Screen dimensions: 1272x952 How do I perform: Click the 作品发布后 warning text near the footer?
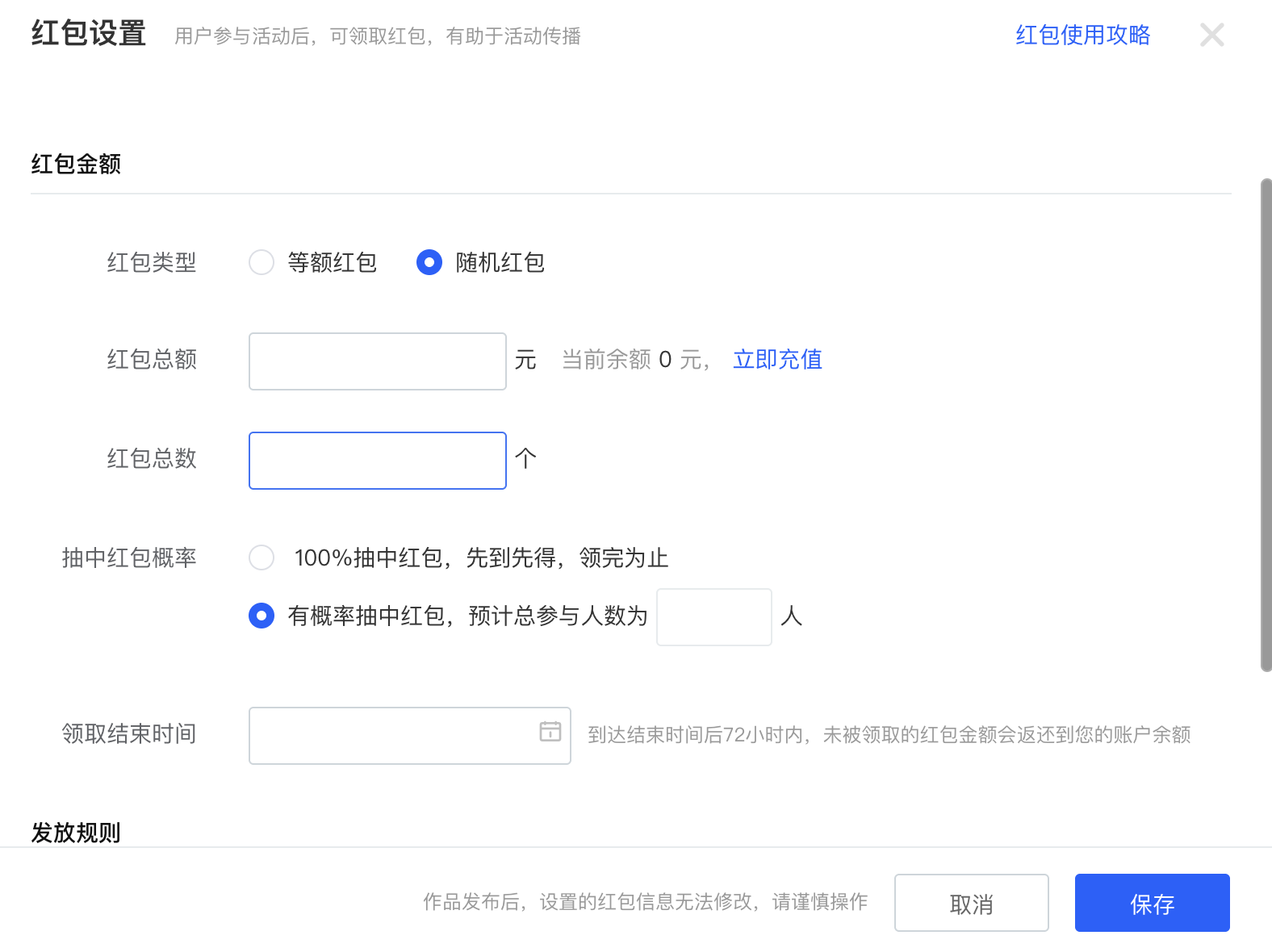click(x=645, y=902)
